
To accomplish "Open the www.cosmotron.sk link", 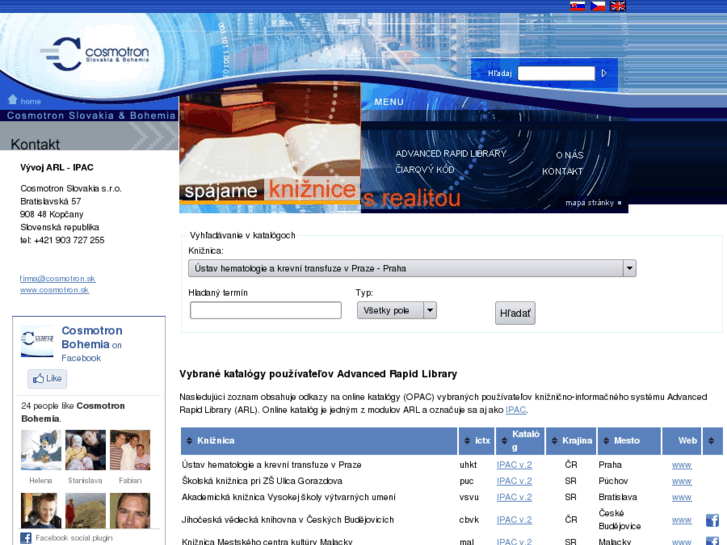I will 54,290.
